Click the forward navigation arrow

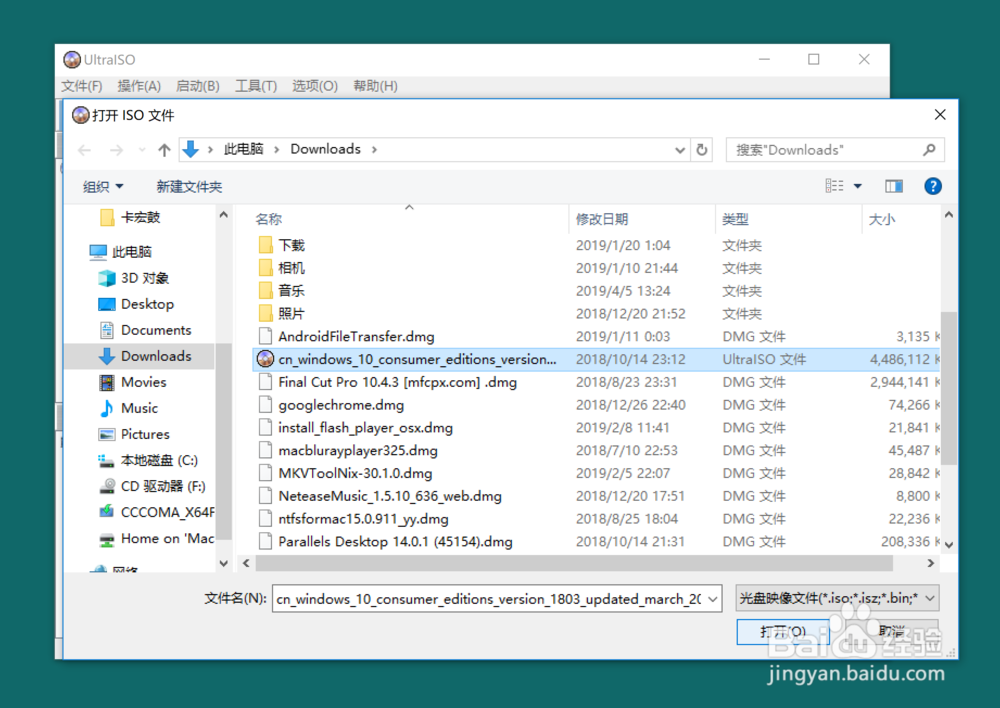pyautogui.click(x=116, y=150)
